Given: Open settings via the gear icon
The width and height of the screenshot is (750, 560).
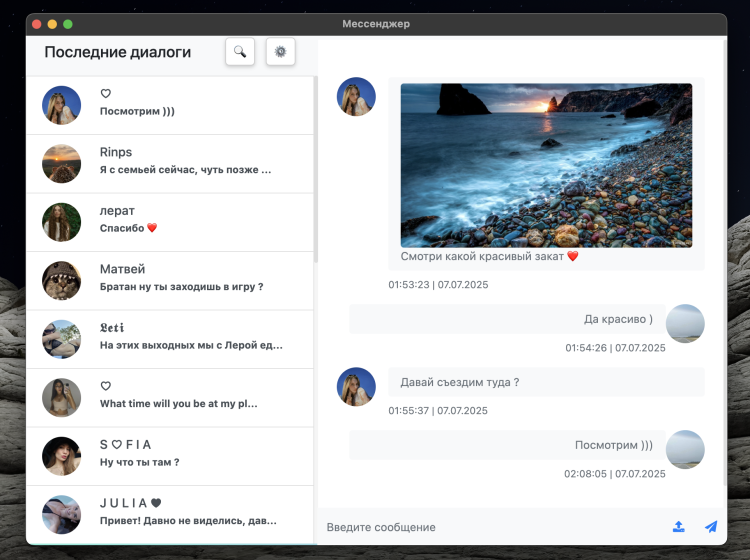Looking at the screenshot, I should tap(280, 52).
